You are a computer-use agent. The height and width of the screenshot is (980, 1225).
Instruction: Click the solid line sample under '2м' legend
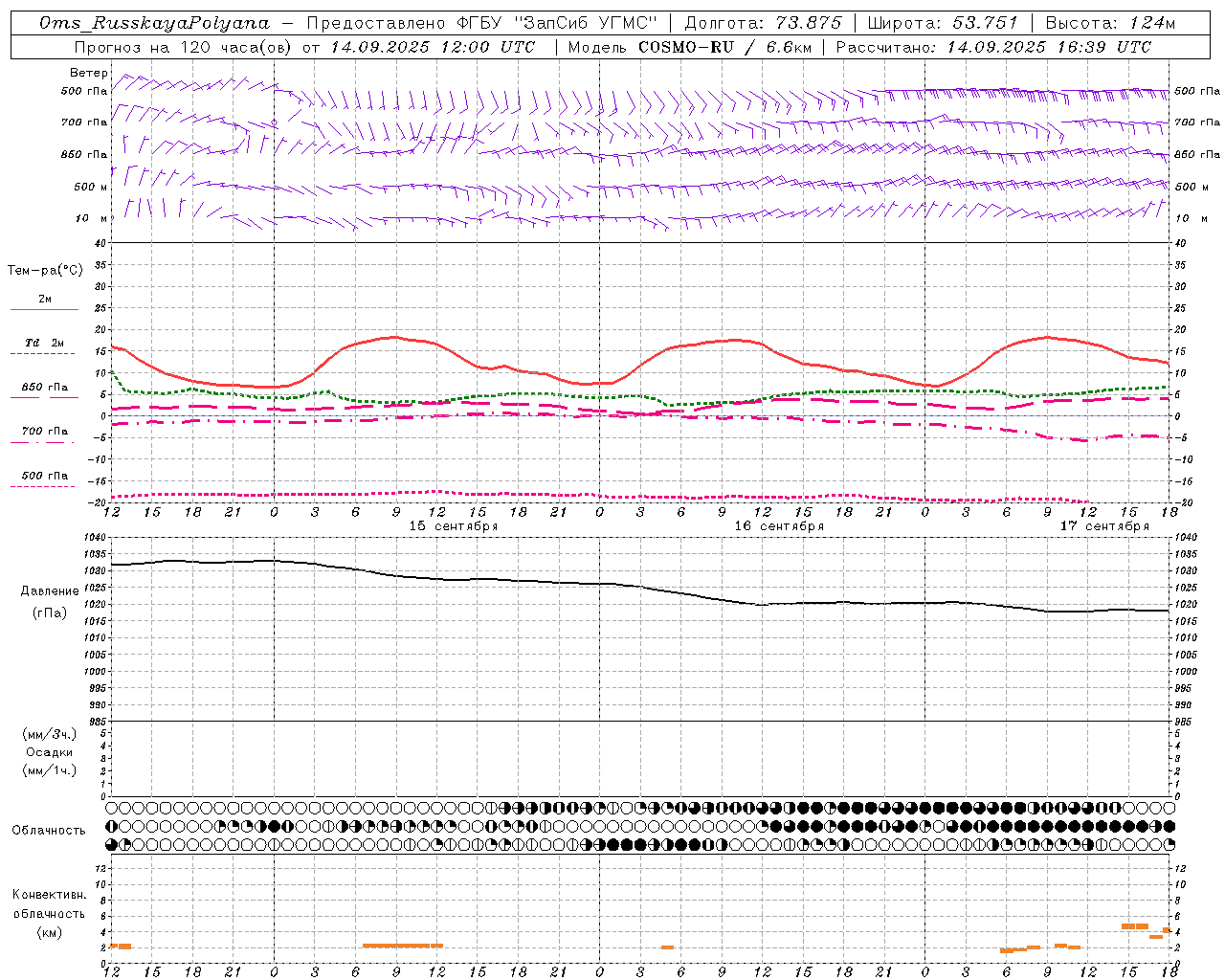coord(44,310)
